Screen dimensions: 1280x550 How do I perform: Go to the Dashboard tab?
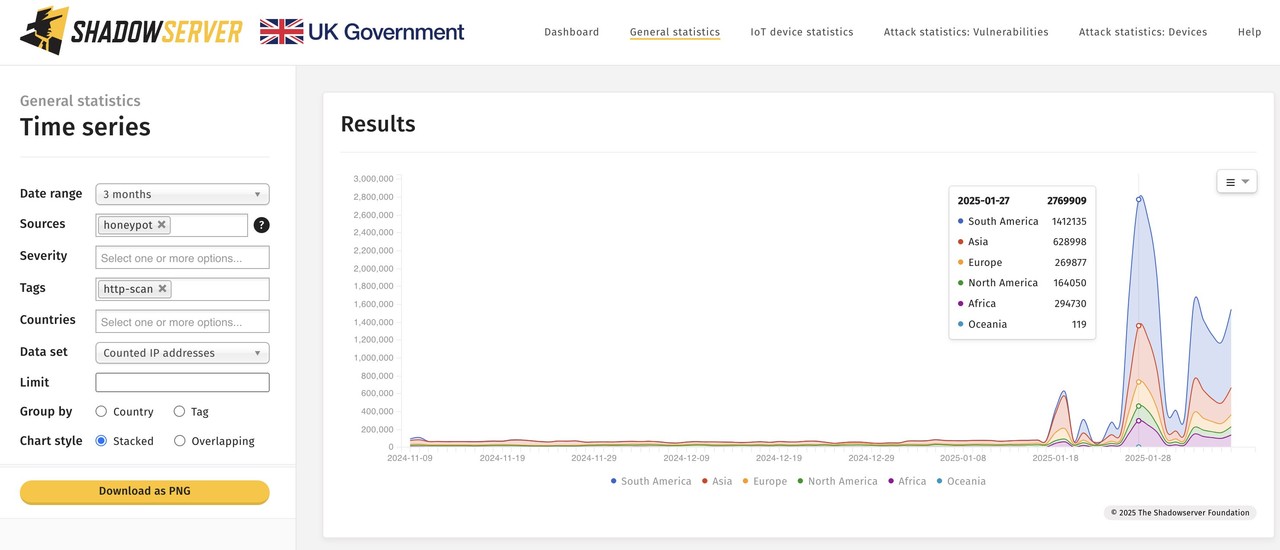coord(571,32)
